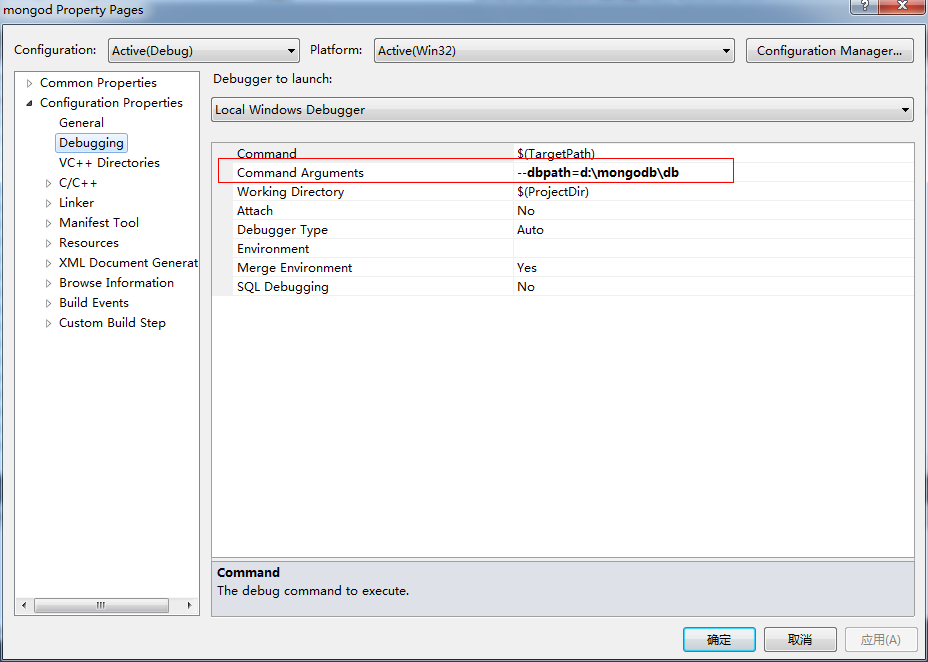Select the VC++ Directories tree item
The width and height of the screenshot is (928, 662).
[109, 162]
